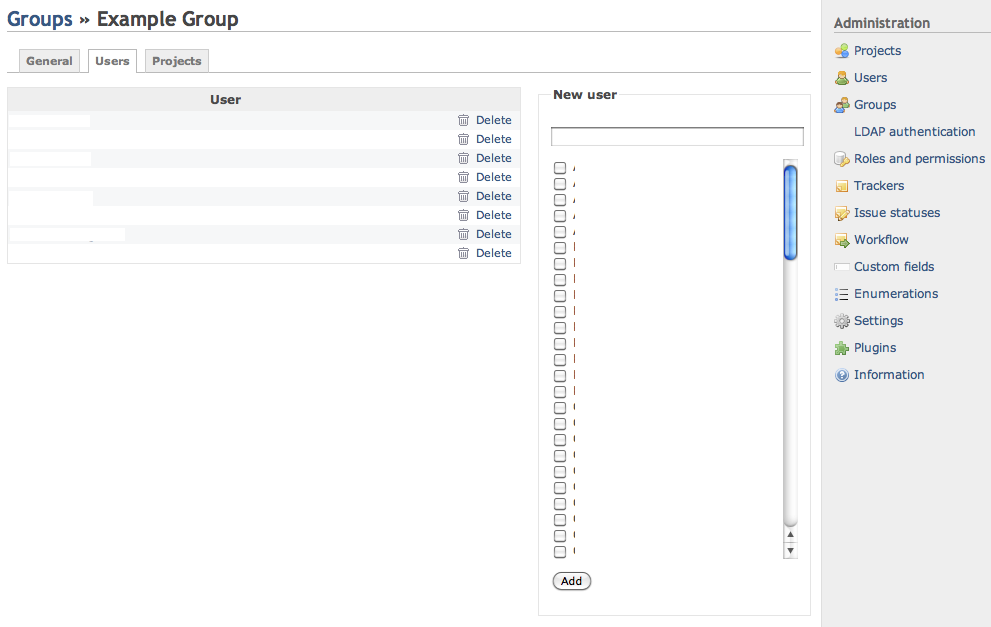Open the Projects tab of Example Group

(176, 60)
